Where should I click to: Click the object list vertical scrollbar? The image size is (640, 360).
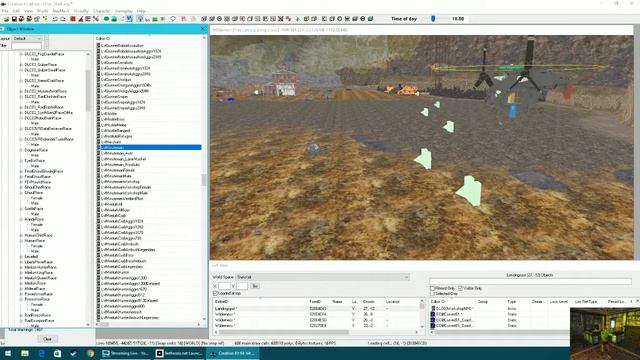point(204,180)
